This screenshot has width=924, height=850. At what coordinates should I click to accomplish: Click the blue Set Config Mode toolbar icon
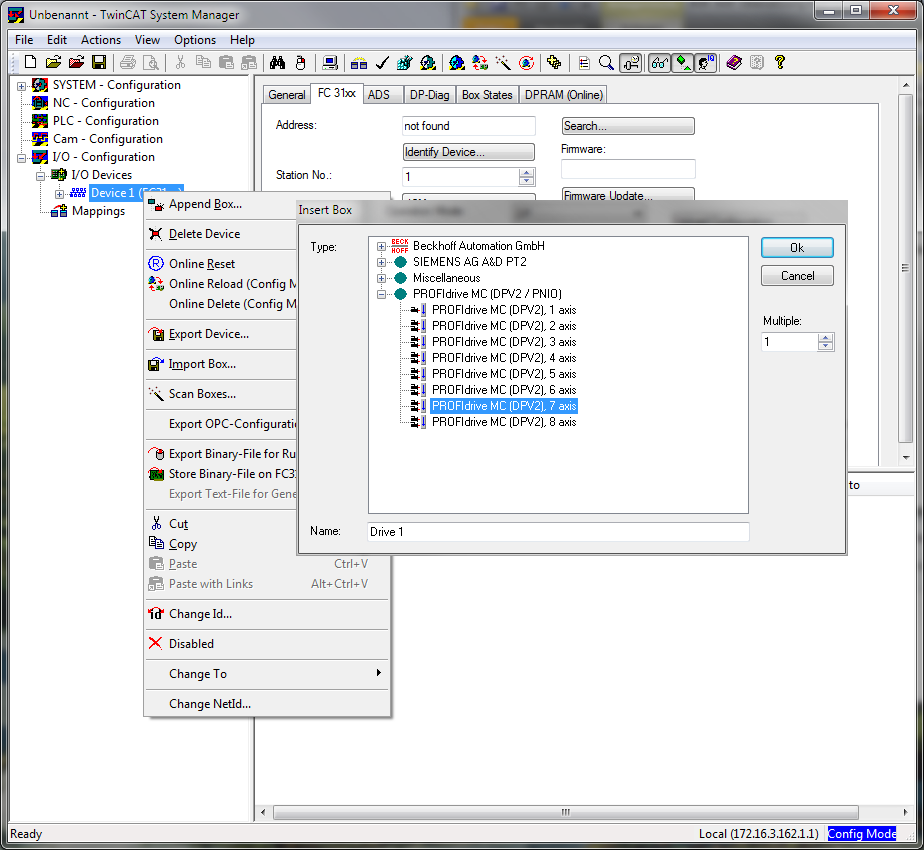point(457,62)
